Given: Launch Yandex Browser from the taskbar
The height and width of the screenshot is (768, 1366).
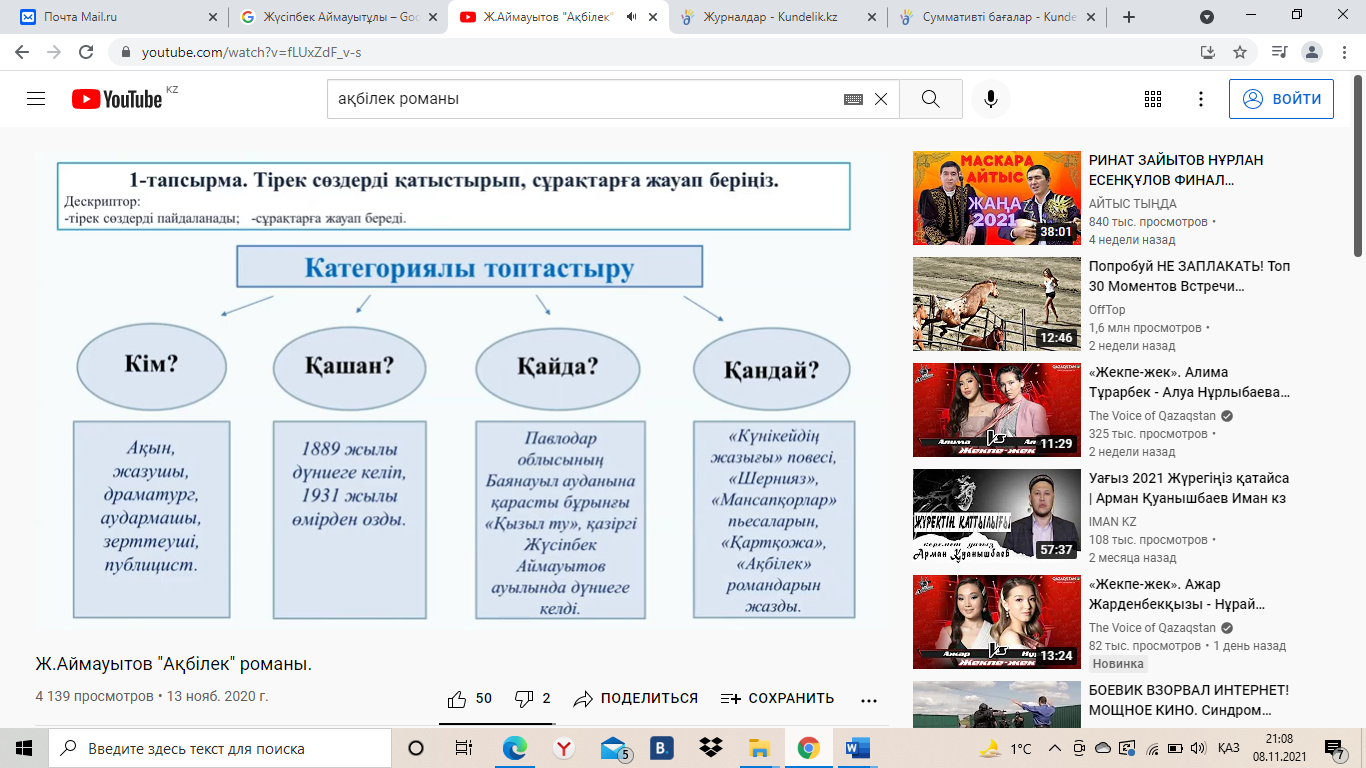Looking at the screenshot, I should point(564,748).
